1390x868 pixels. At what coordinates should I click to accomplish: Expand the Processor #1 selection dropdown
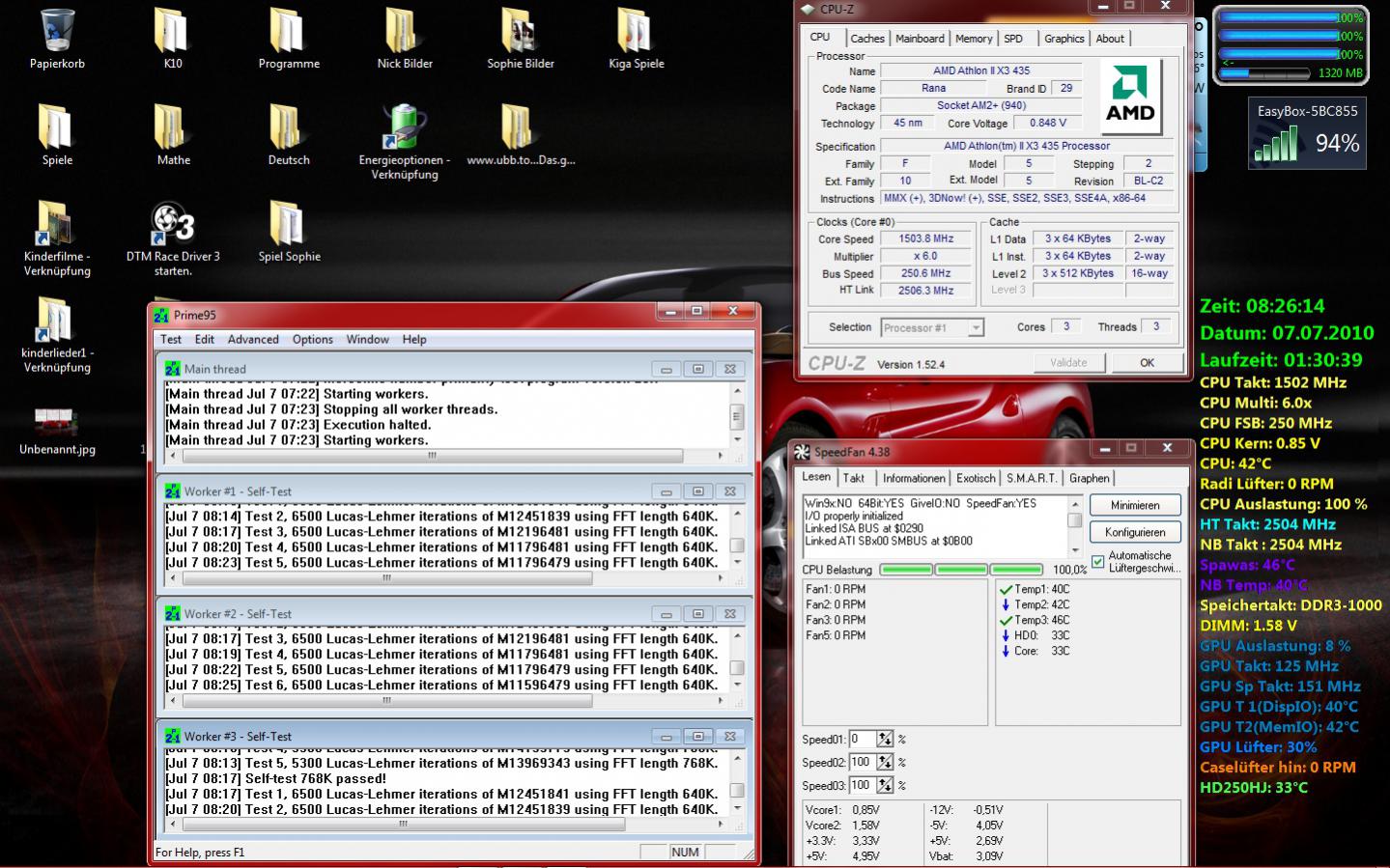pyautogui.click(x=976, y=328)
